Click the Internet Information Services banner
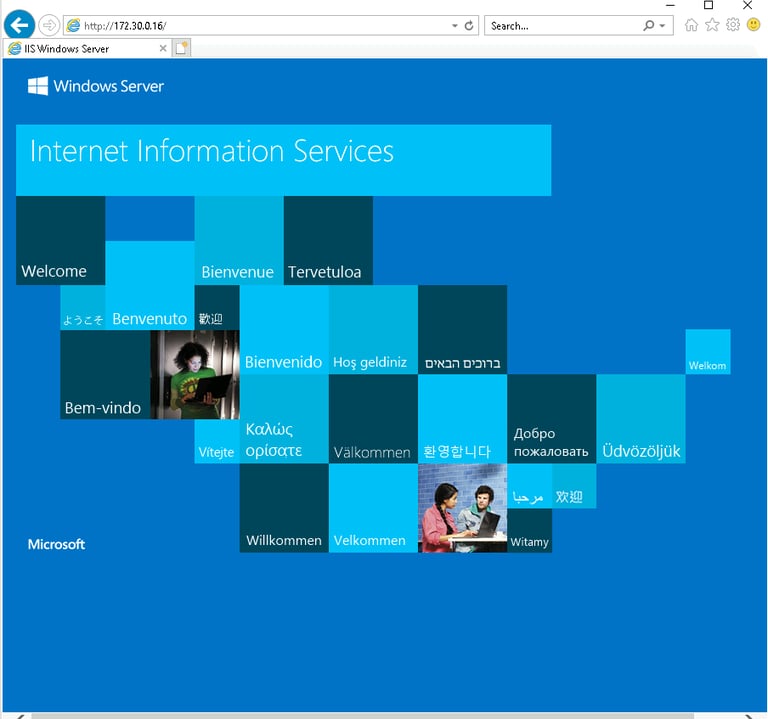 [x=284, y=160]
